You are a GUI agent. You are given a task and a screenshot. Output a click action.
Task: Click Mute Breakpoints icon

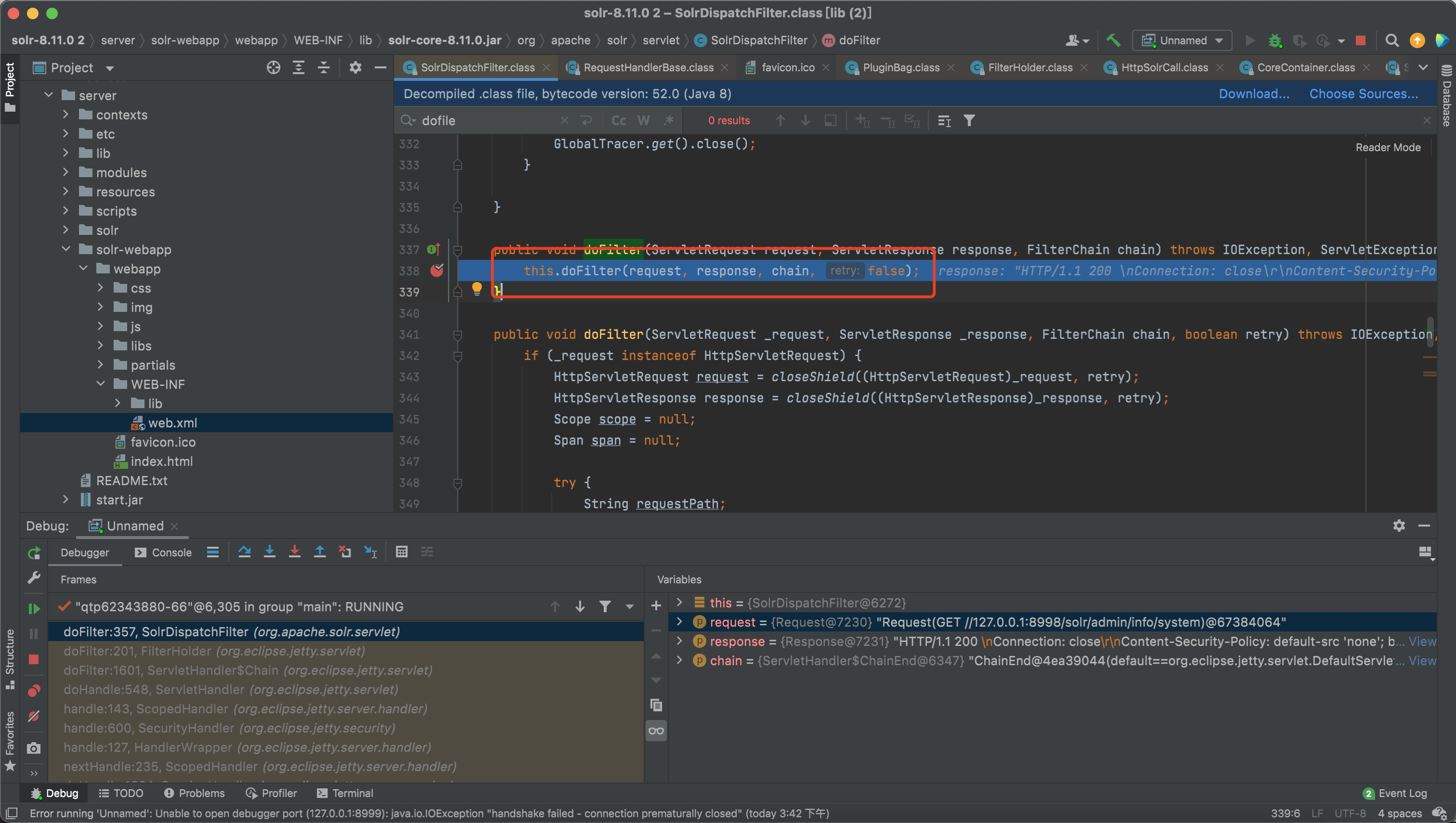[x=34, y=717]
